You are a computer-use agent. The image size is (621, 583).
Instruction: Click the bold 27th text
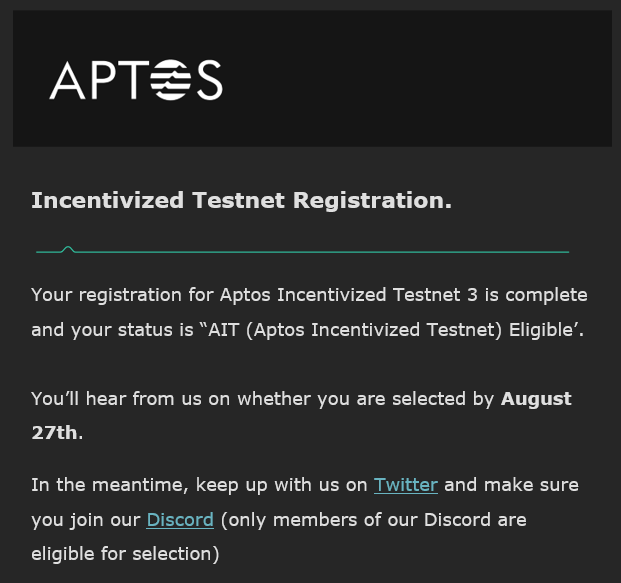click(x=55, y=432)
